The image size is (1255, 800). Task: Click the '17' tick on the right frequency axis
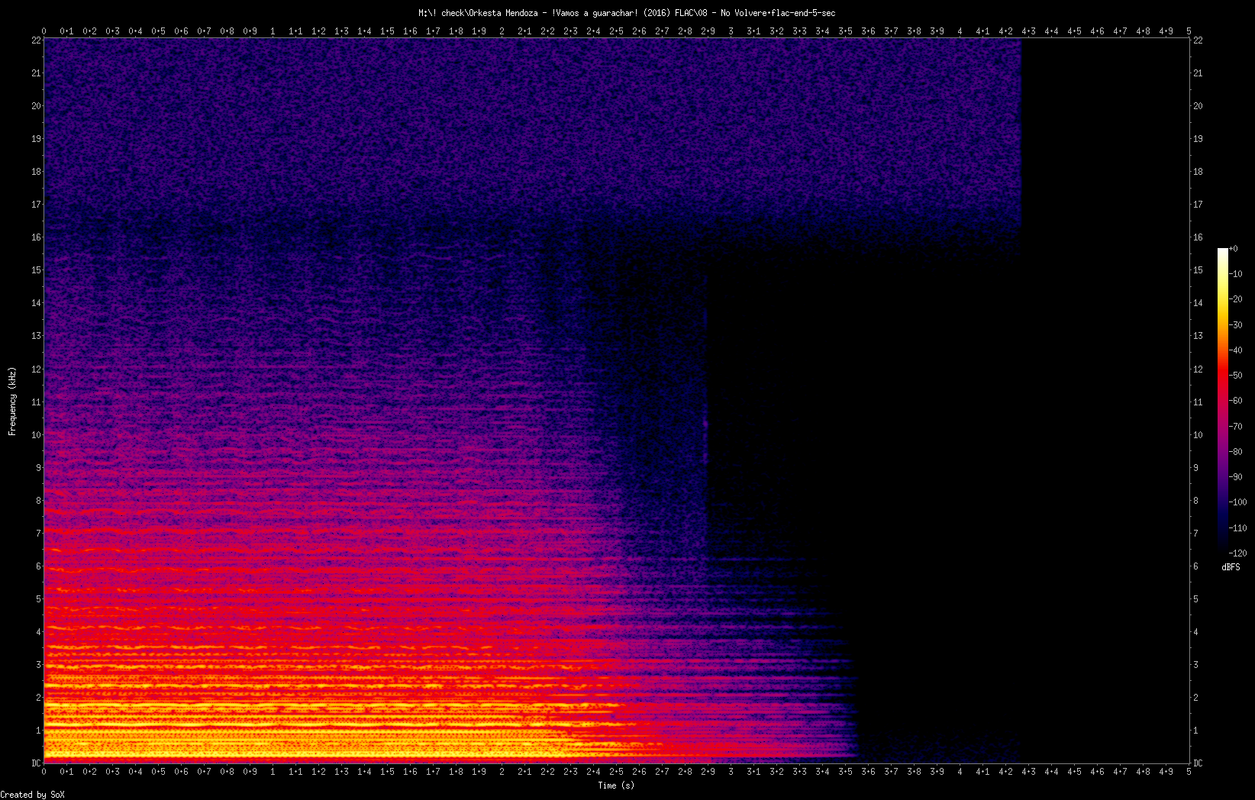[x=1199, y=203]
